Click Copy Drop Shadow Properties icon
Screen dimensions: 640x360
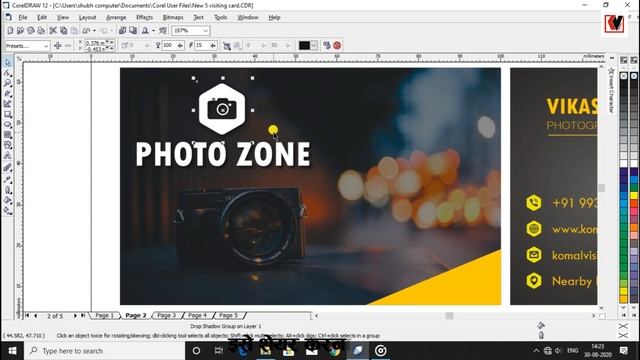click(x=327, y=45)
